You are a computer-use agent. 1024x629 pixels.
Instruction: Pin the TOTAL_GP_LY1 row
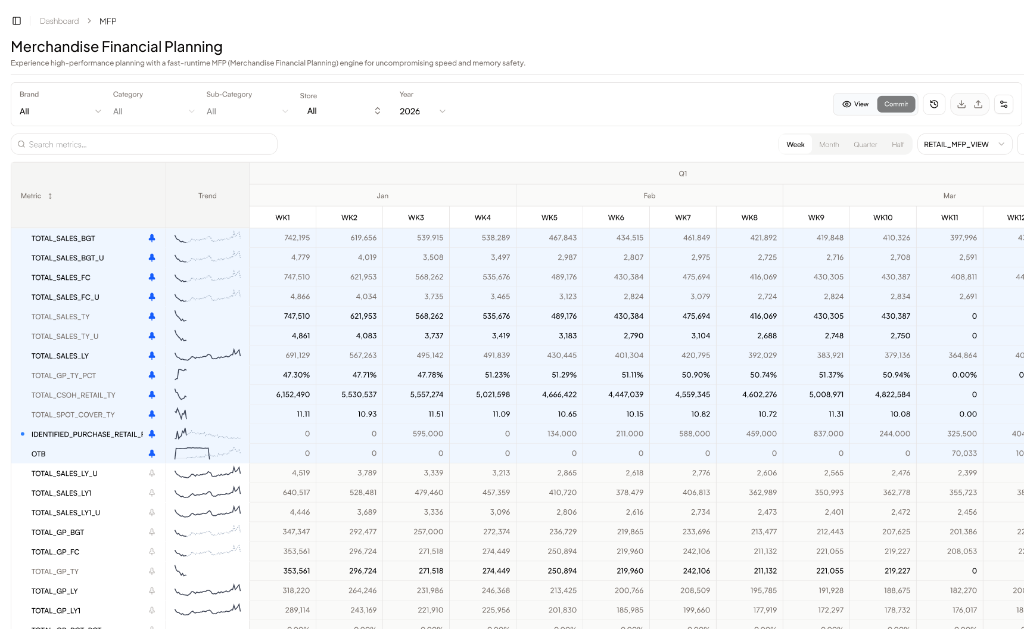click(x=152, y=611)
